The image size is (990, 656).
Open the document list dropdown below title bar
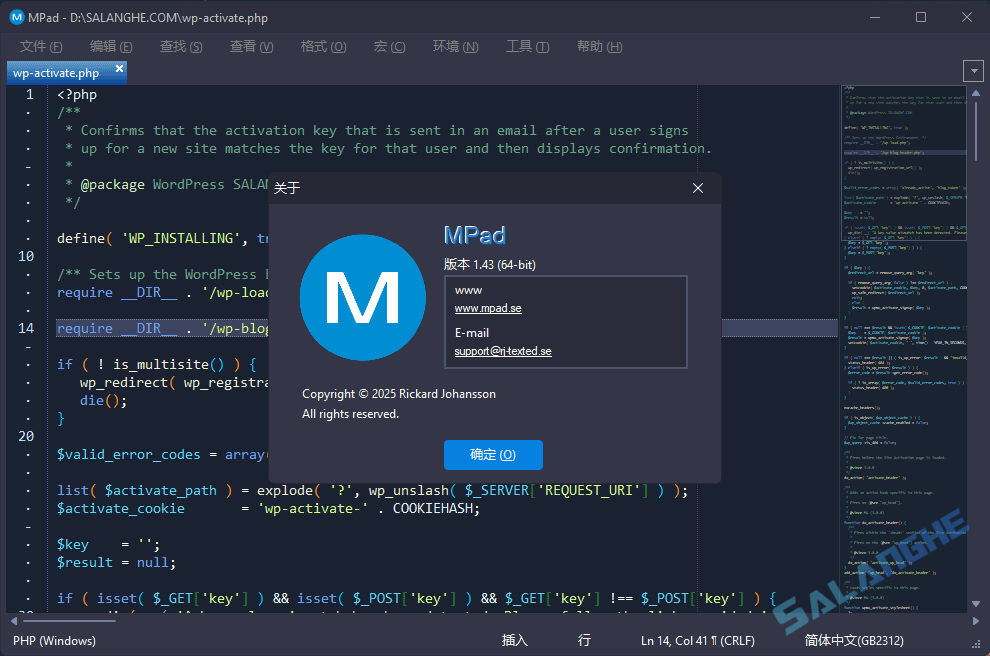click(973, 70)
